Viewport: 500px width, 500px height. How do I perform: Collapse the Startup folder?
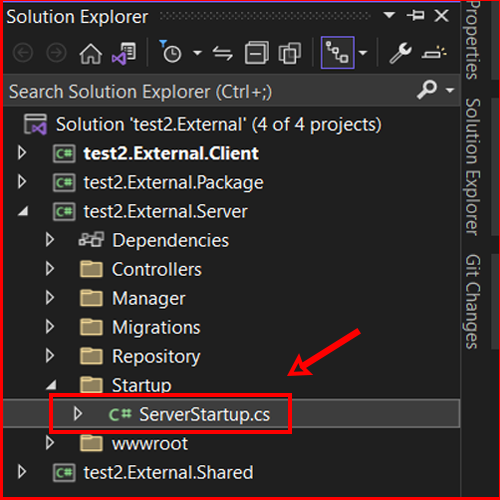[51, 385]
